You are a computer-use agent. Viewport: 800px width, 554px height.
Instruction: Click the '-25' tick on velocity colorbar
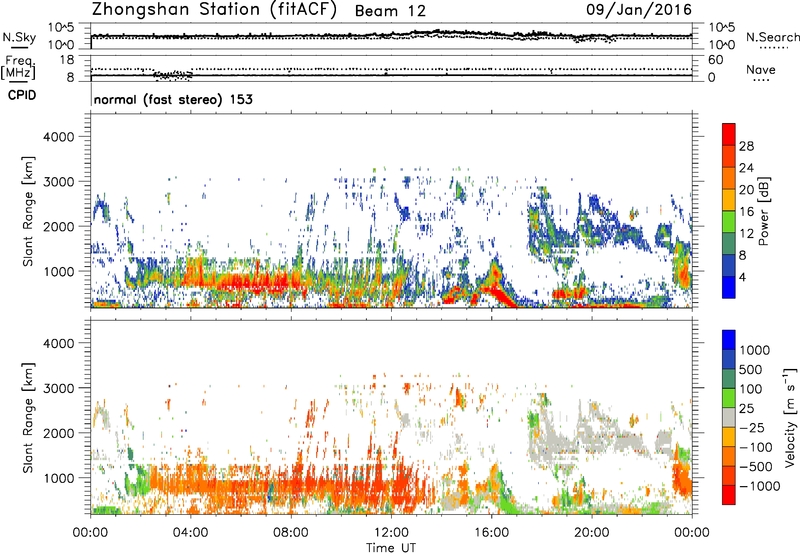[754, 427]
